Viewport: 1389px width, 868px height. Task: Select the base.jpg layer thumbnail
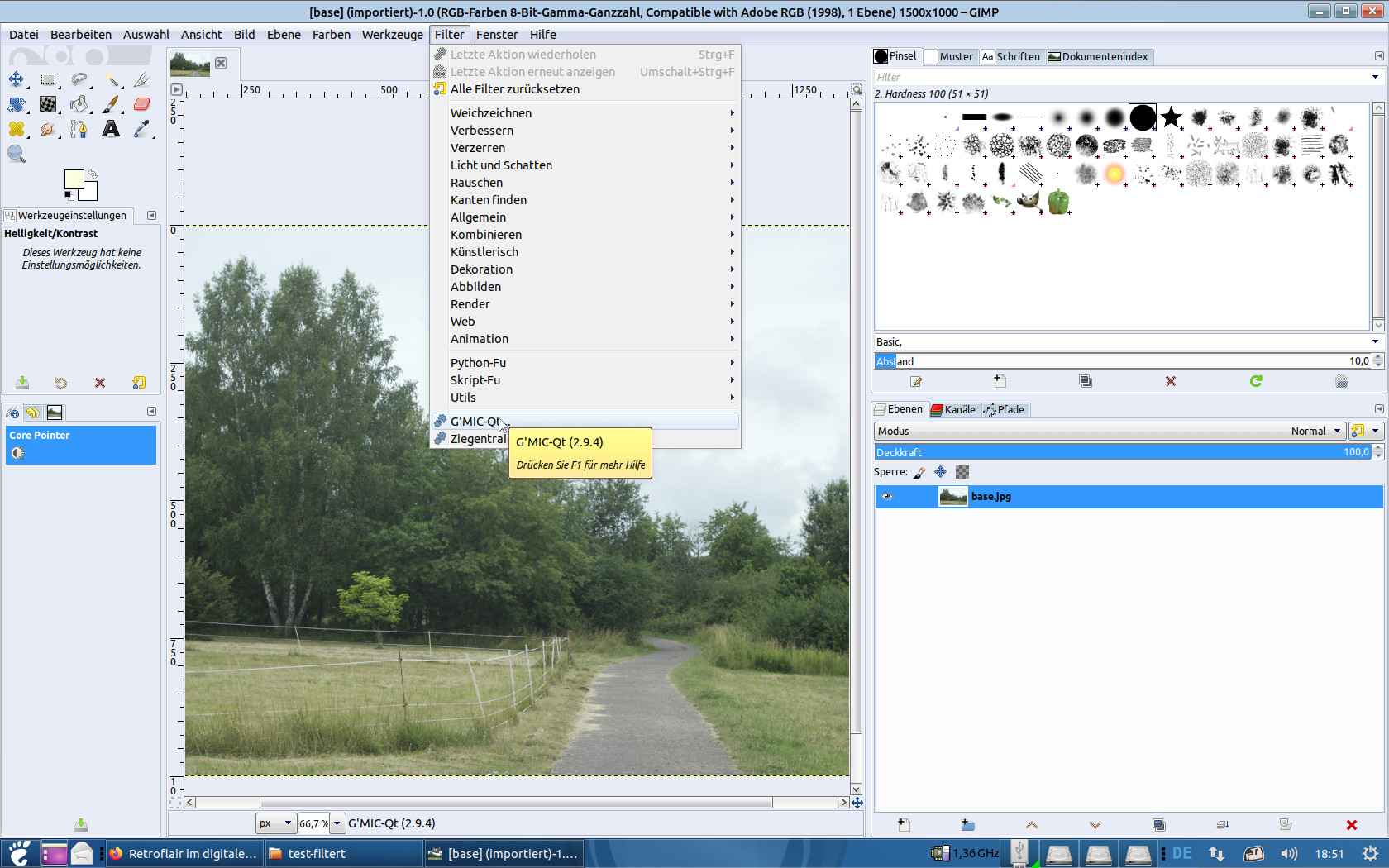click(953, 496)
